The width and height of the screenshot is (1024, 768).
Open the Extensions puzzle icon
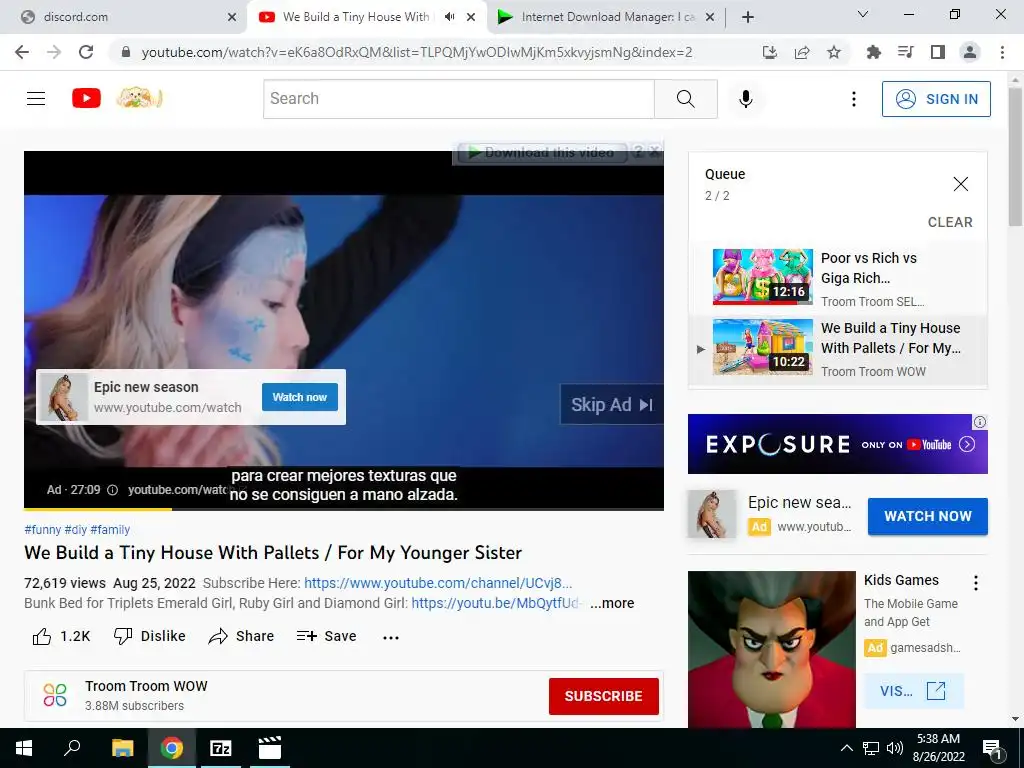873,52
